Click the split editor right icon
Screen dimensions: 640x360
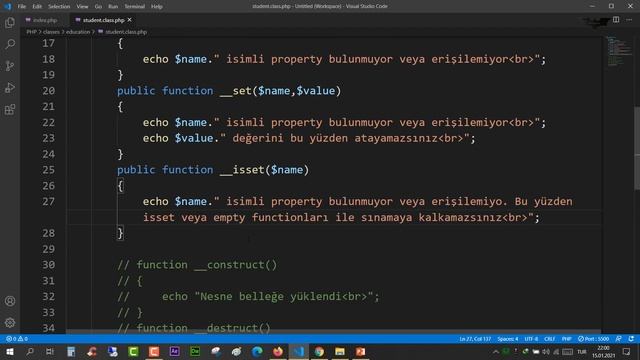(616, 20)
